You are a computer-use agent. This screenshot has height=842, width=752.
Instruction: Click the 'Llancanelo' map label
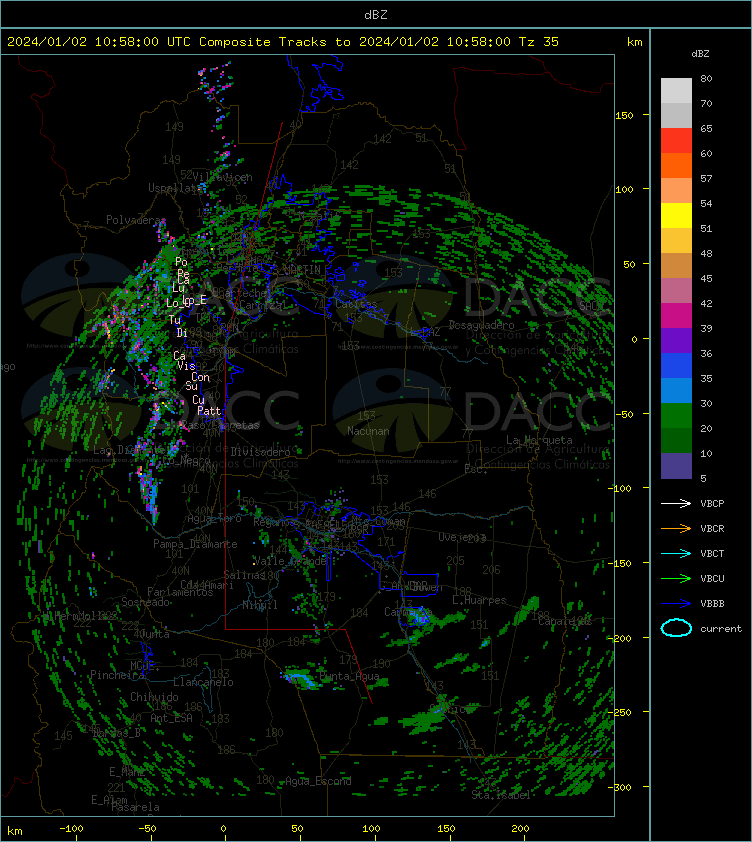[x=203, y=682]
